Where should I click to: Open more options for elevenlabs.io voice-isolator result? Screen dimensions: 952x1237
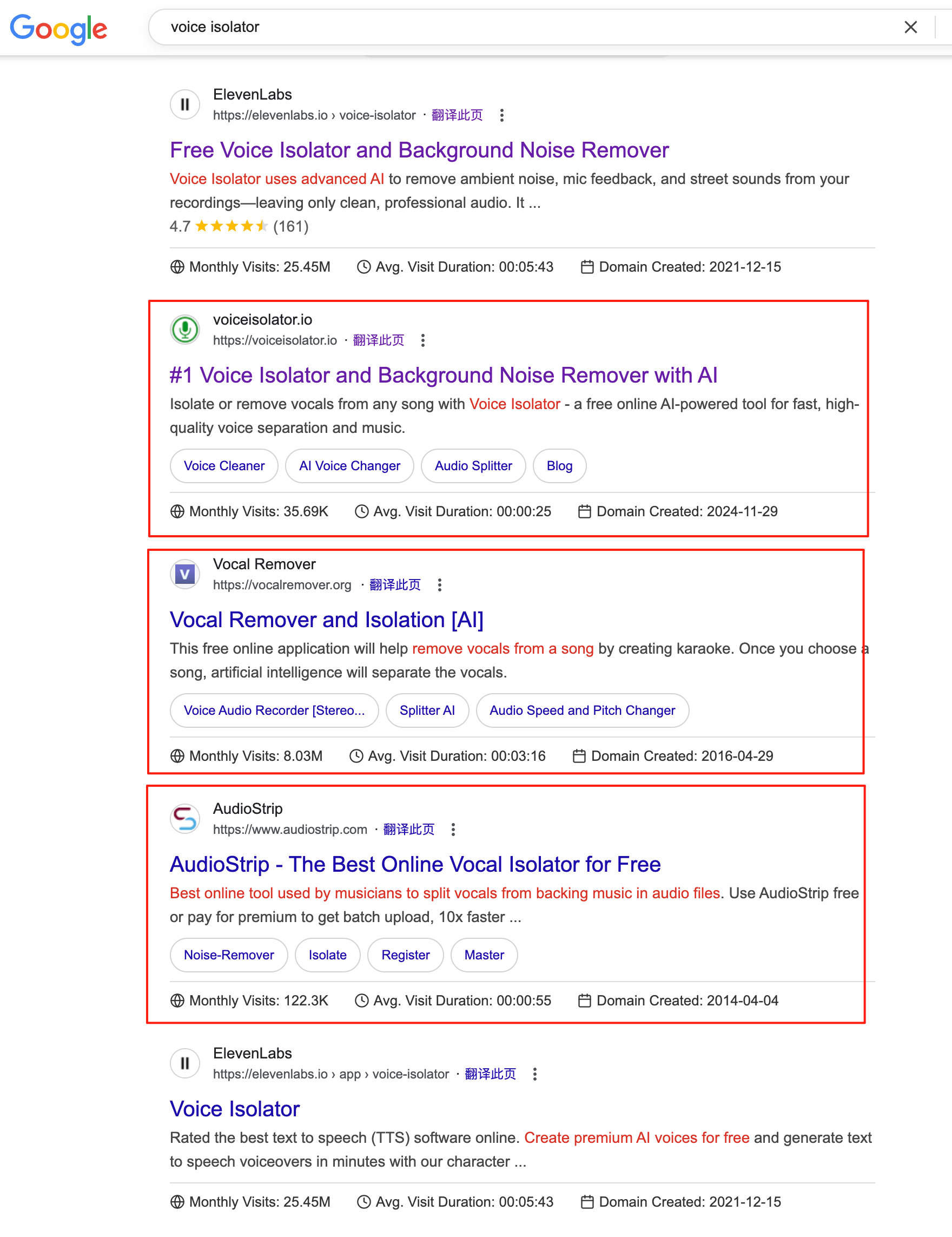502,116
